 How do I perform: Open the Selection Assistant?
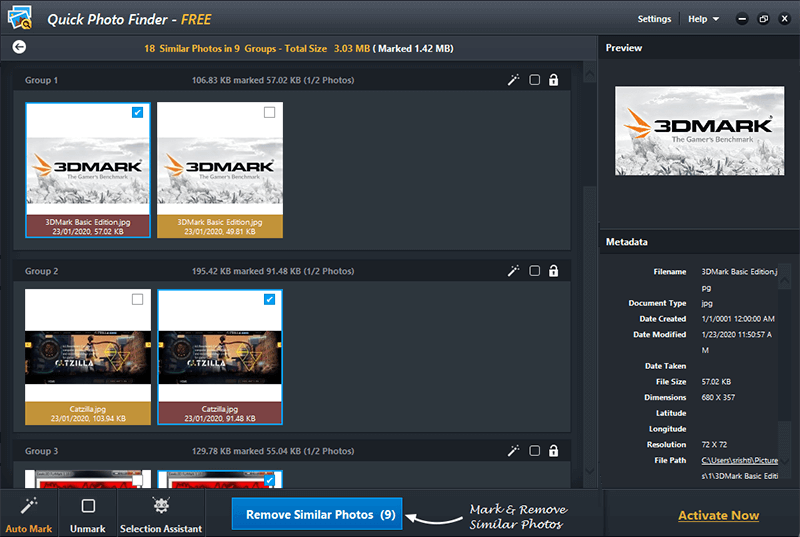(160, 512)
